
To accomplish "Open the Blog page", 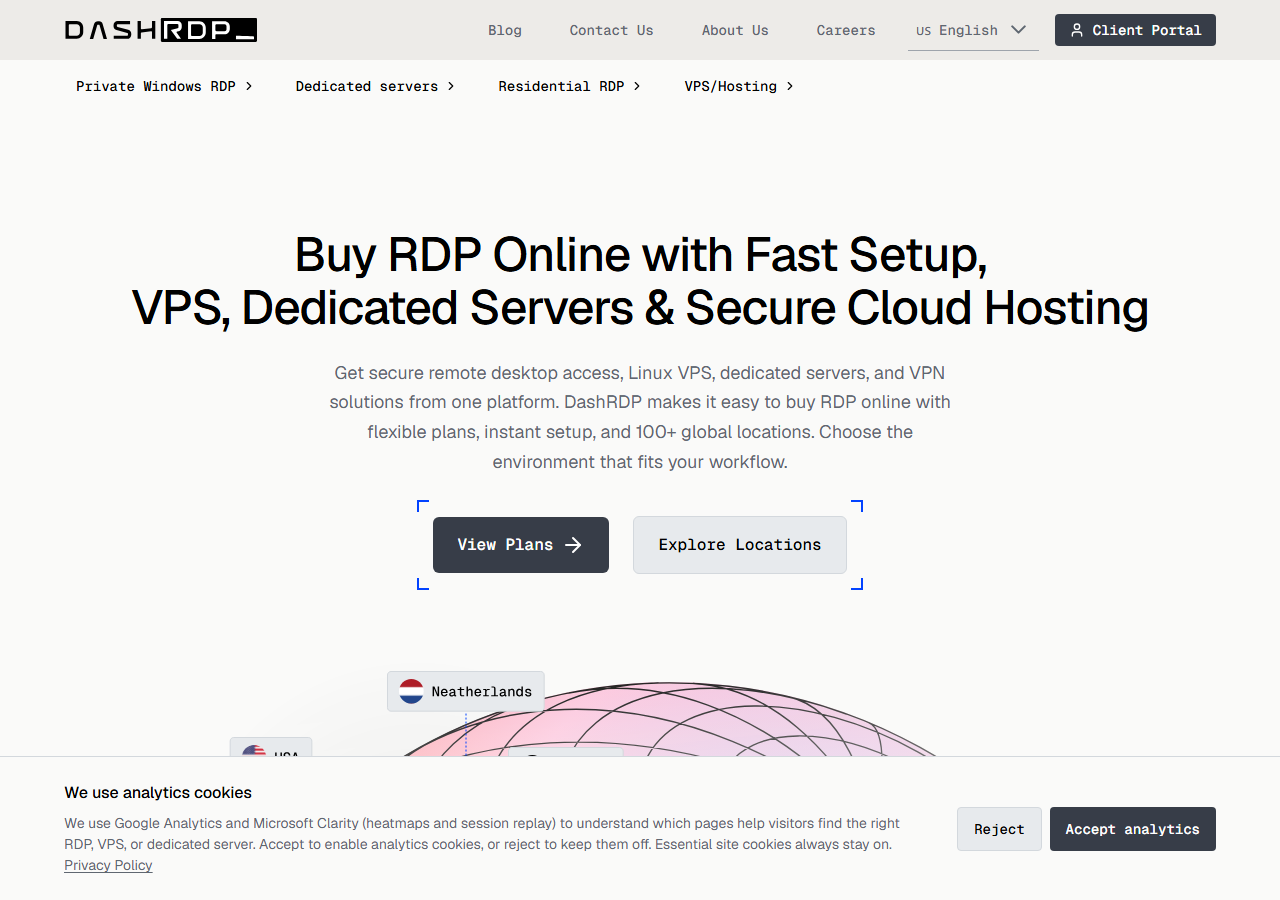I will tap(505, 30).
